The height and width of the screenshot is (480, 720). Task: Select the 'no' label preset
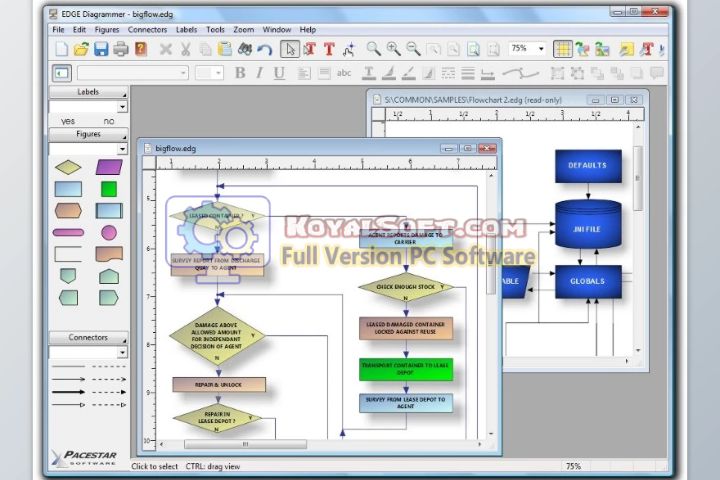[109, 121]
